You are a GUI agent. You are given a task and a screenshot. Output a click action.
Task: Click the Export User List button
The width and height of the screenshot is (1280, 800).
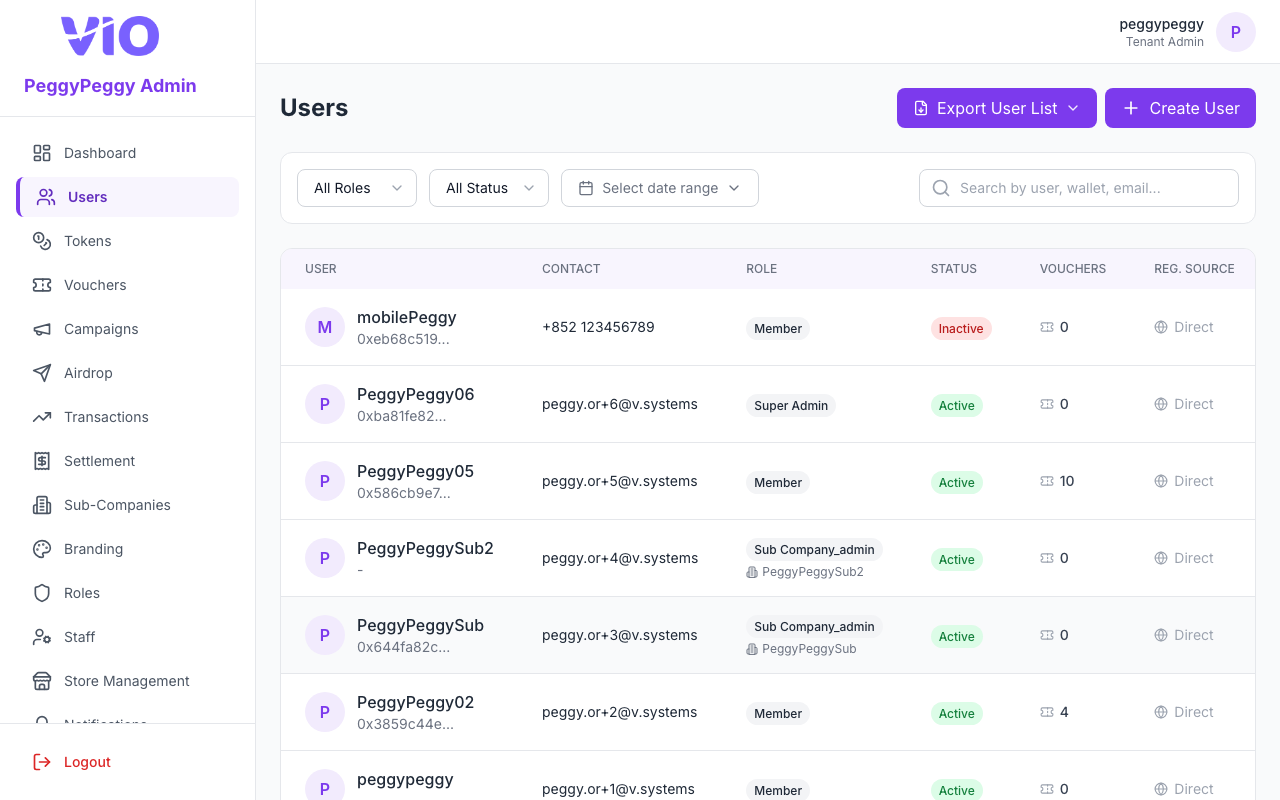coord(997,108)
